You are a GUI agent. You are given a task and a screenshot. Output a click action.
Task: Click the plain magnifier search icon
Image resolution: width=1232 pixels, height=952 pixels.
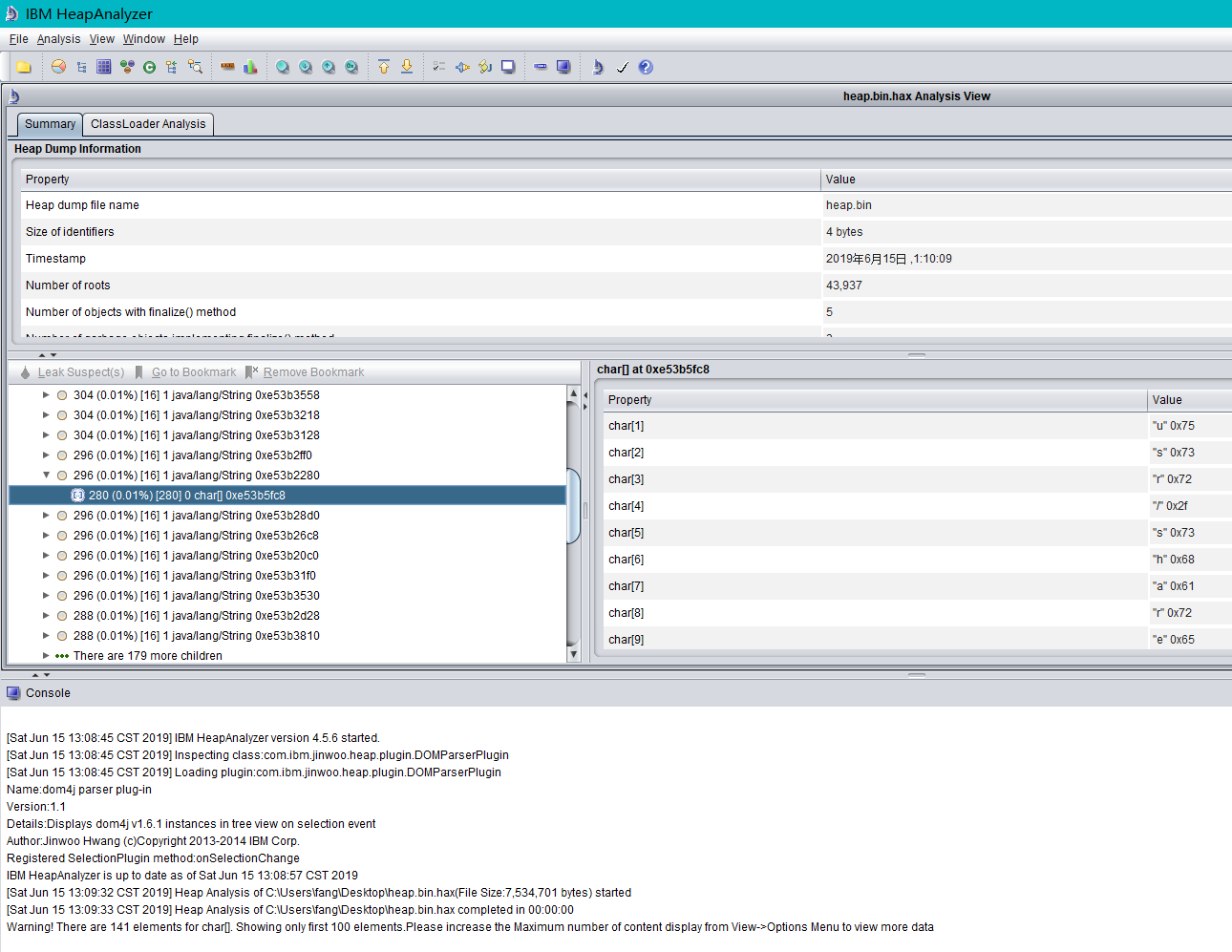283,67
